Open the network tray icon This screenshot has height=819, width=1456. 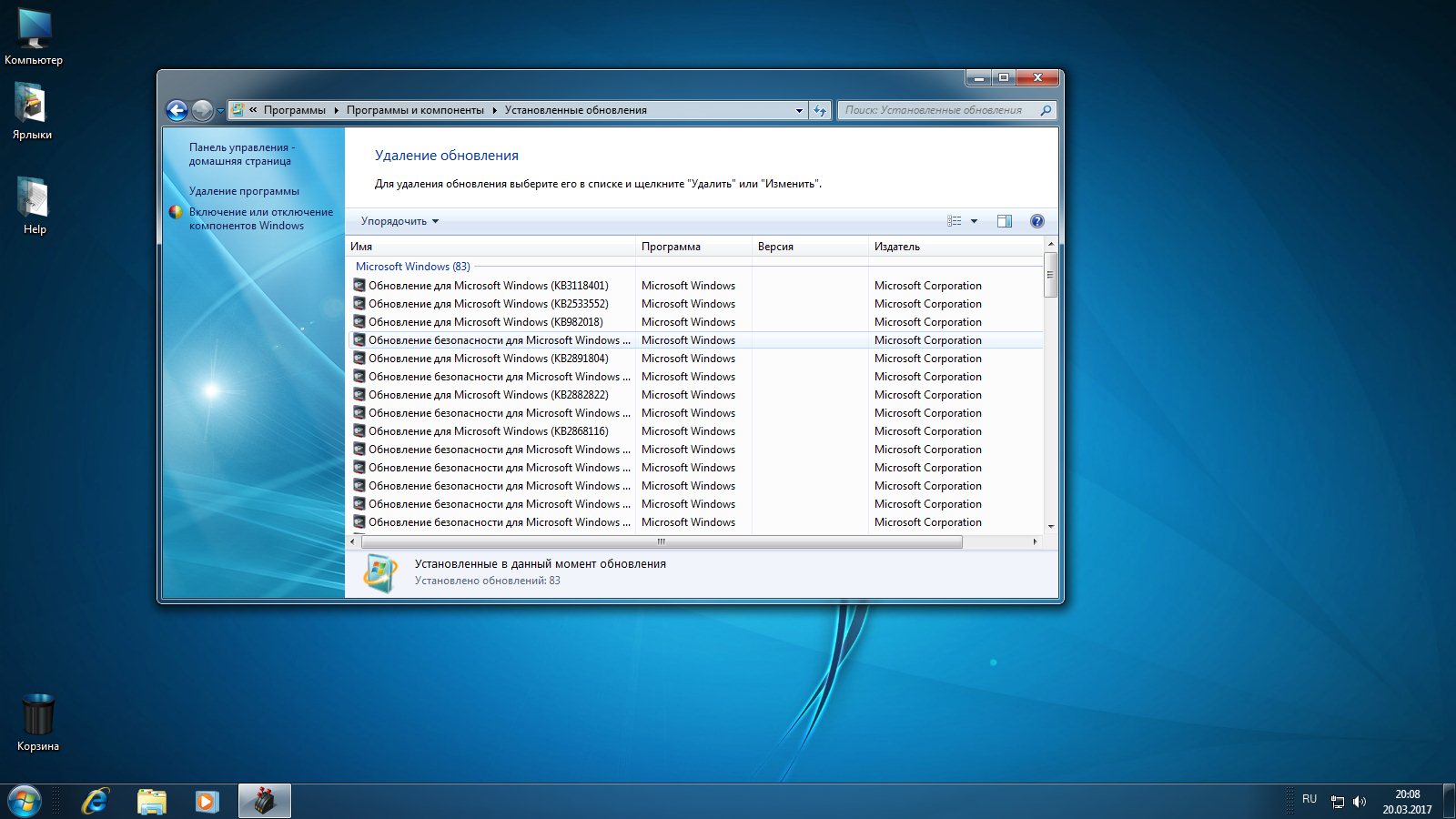[x=1338, y=802]
